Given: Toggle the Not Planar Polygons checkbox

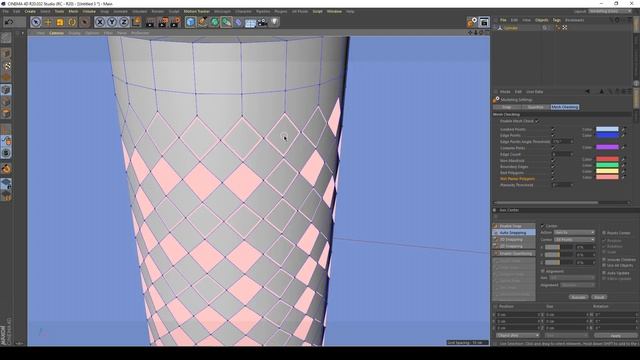Looking at the screenshot, I should coord(553,179).
